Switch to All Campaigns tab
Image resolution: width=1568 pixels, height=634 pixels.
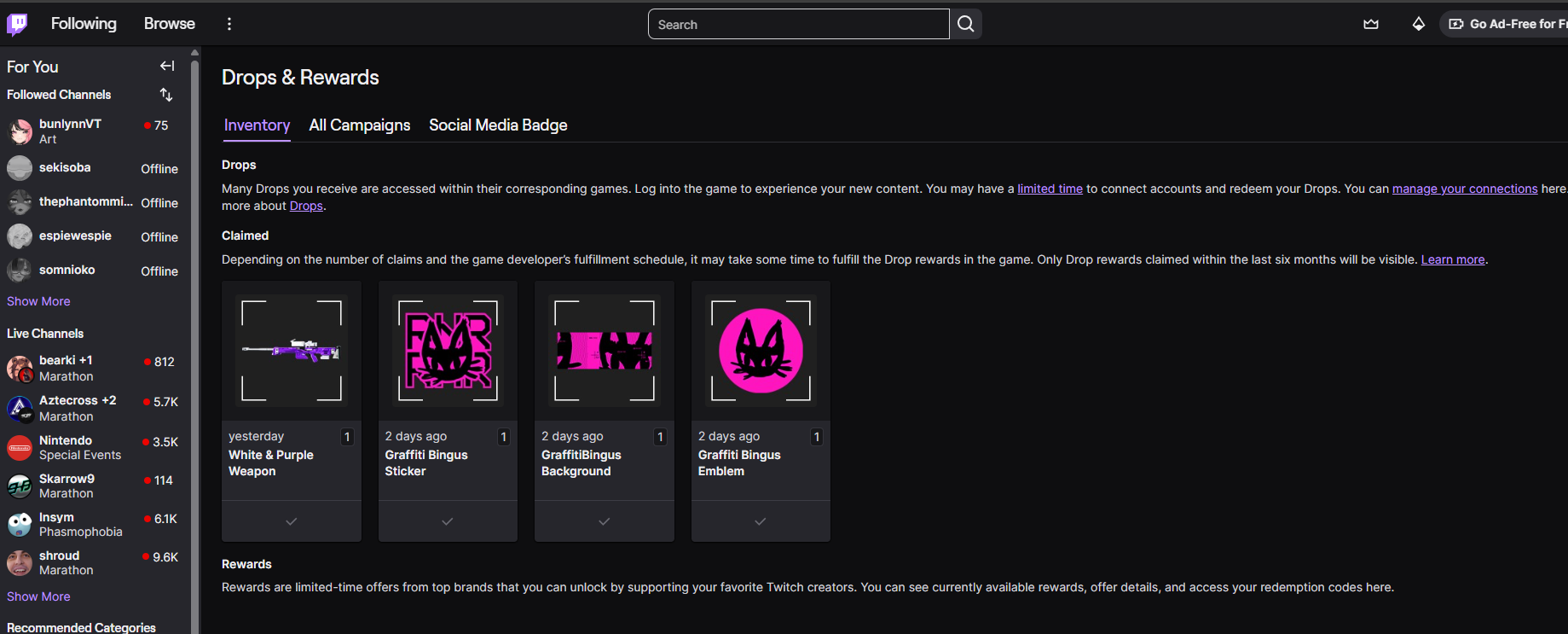[x=359, y=125]
